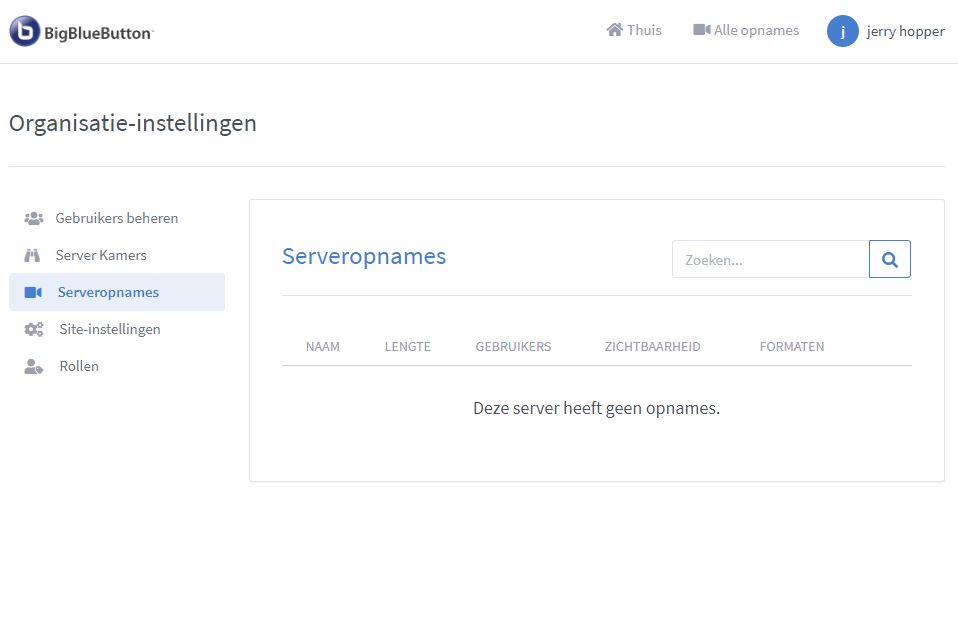Open the jerry hopper account dropdown
The width and height of the screenshot is (958, 630).
[905, 31]
